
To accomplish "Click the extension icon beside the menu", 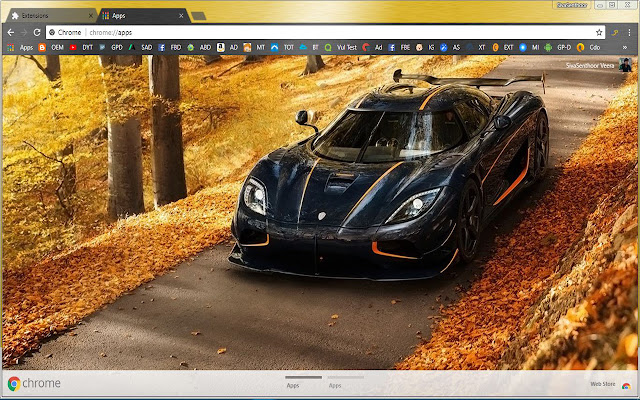I will click(615, 32).
